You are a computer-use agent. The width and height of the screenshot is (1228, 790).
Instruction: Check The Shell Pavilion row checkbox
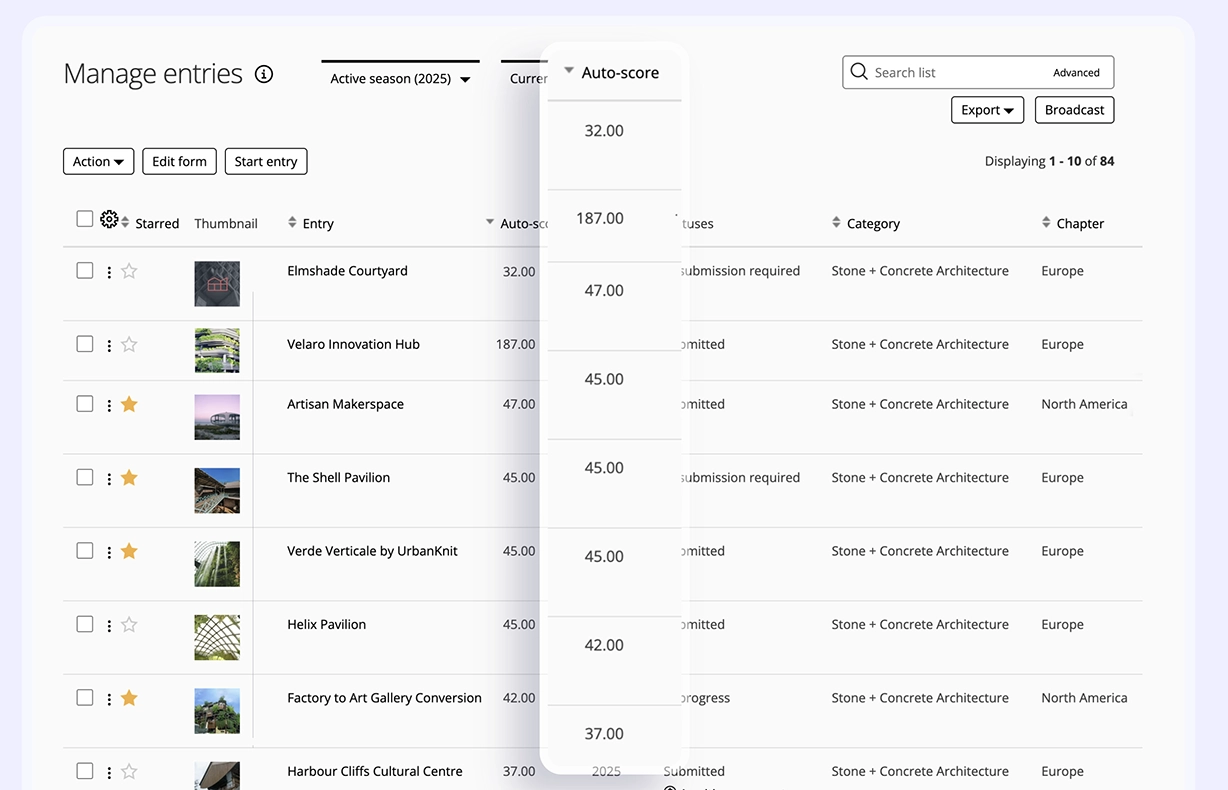tap(85, 477)
